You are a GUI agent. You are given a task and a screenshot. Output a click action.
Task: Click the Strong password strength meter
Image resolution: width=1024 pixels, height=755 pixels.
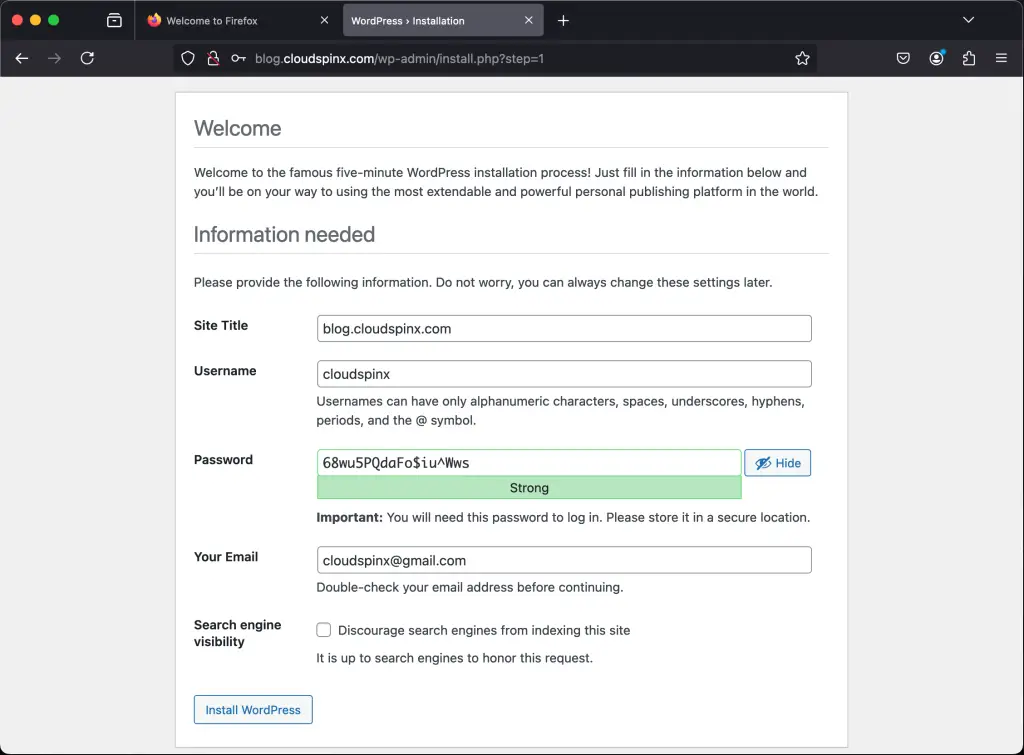529,488
